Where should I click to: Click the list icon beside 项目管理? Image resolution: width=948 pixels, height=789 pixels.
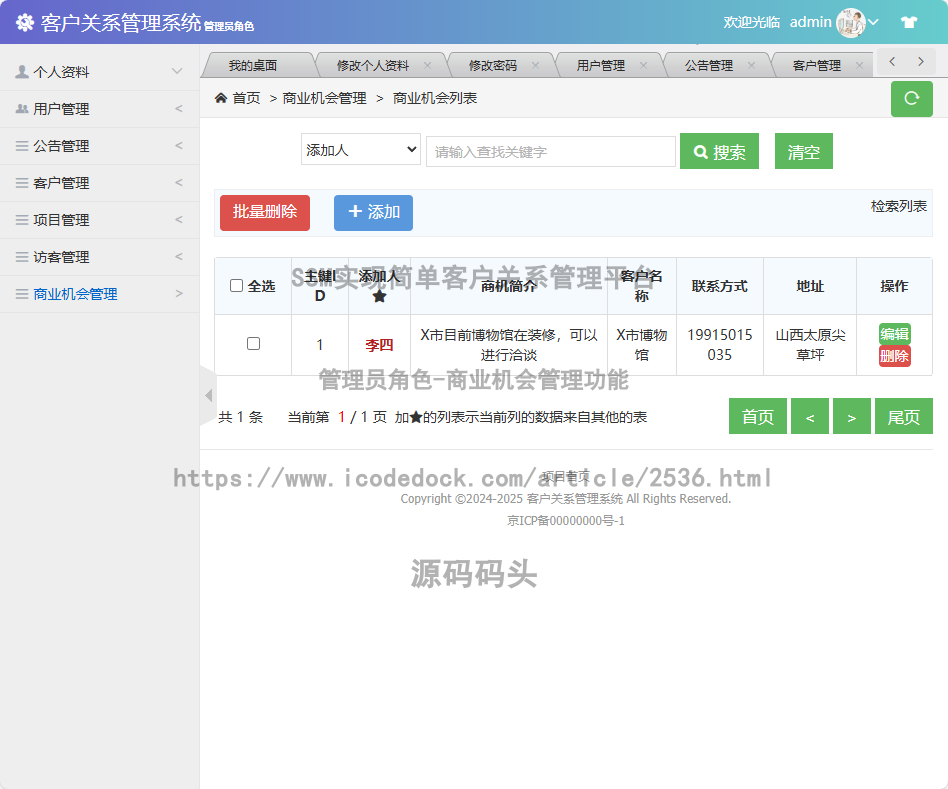tap(22, 220)
